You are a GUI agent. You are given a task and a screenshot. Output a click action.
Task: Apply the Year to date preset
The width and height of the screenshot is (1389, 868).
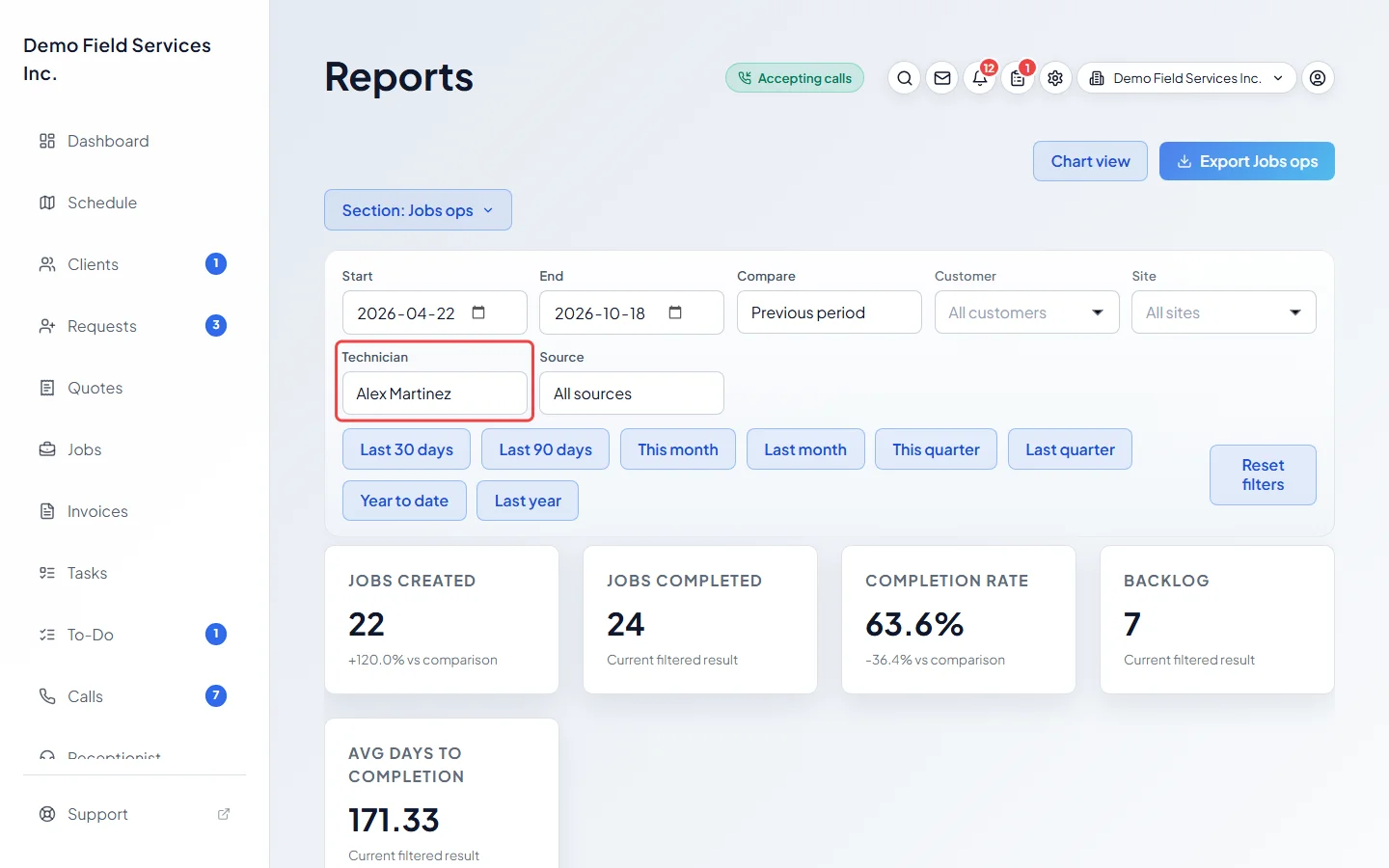404,501
